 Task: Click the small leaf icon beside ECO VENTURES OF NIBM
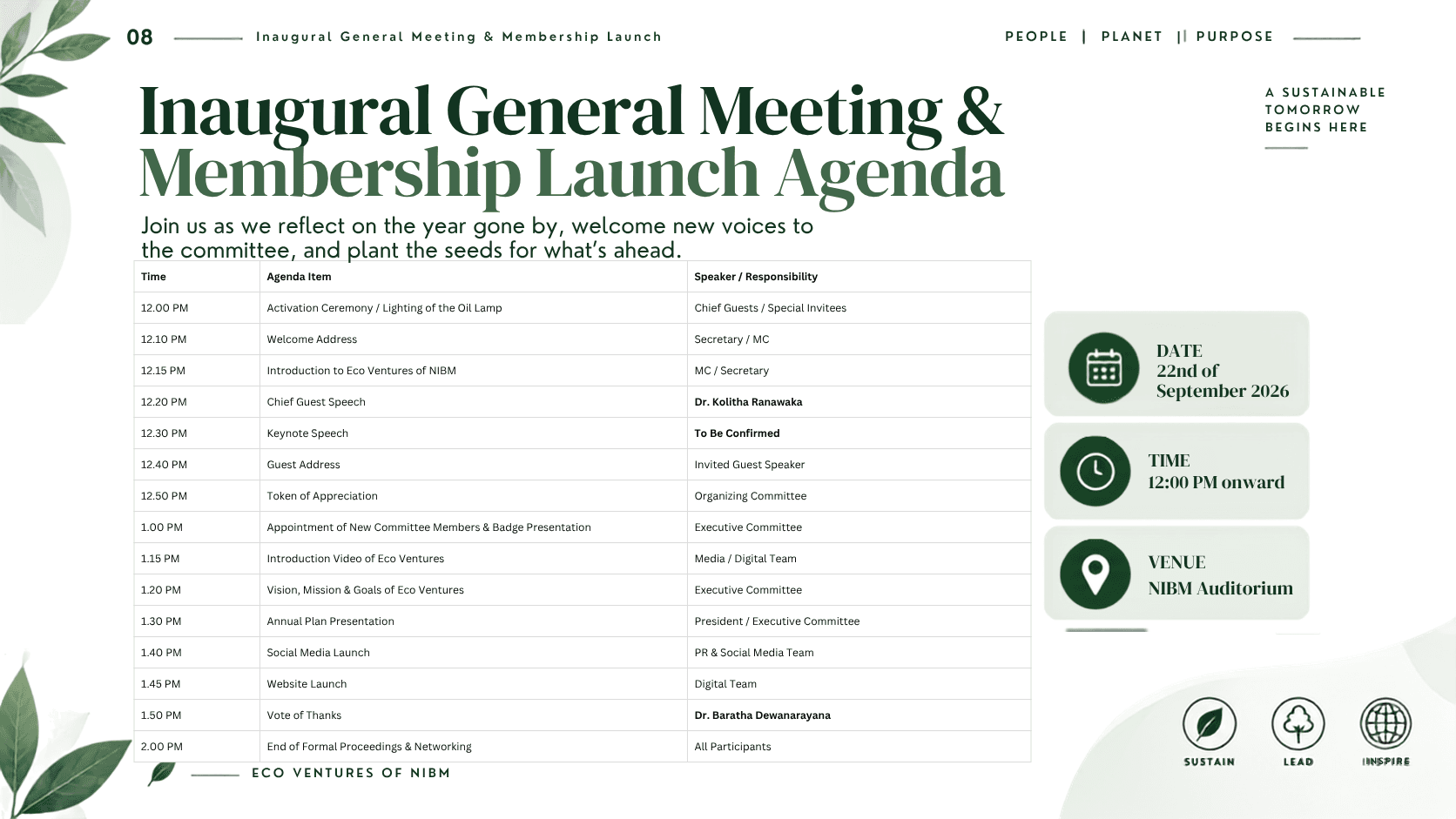[161, 773]
